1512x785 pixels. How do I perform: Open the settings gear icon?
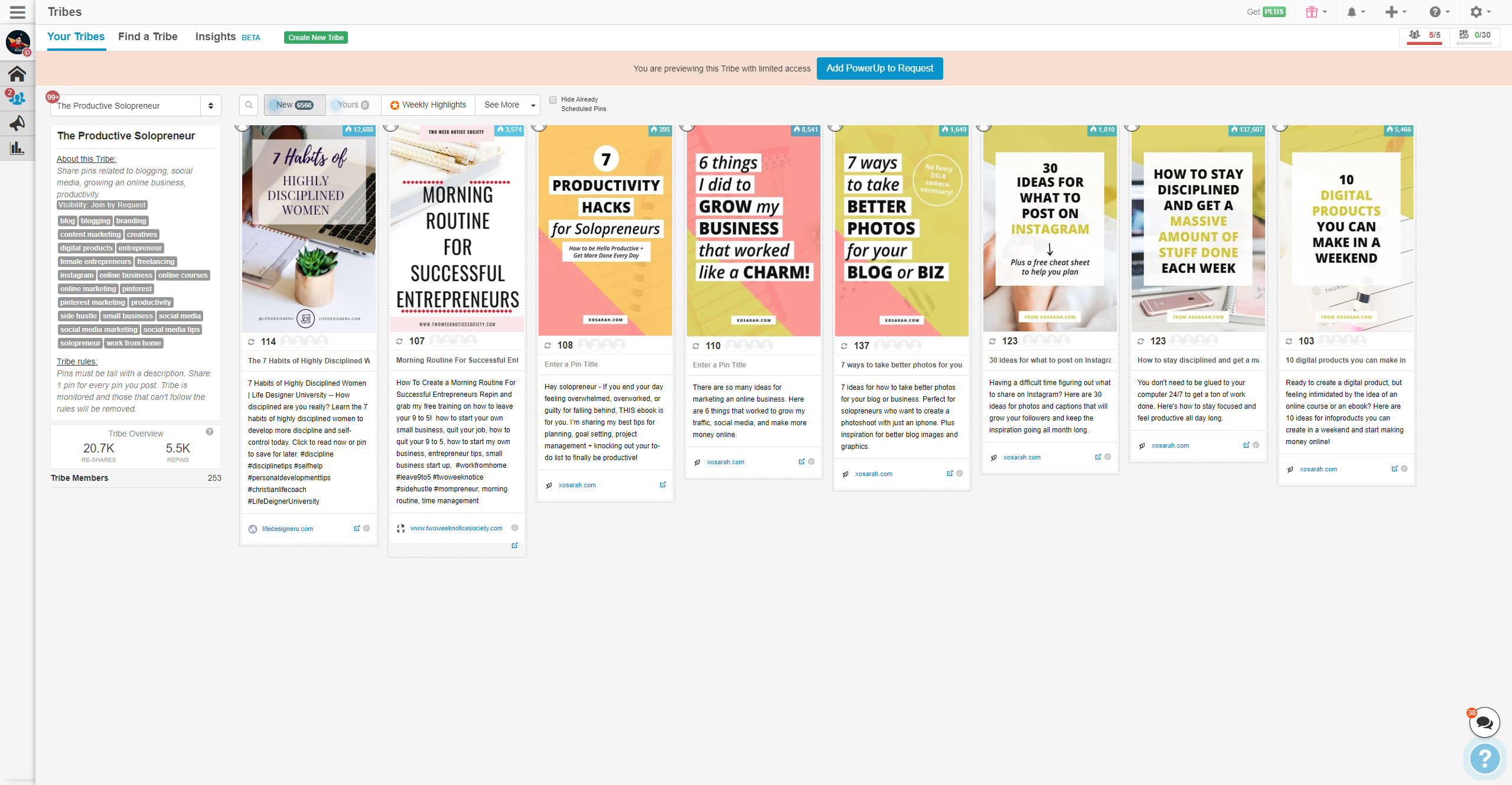point(1476,12)
